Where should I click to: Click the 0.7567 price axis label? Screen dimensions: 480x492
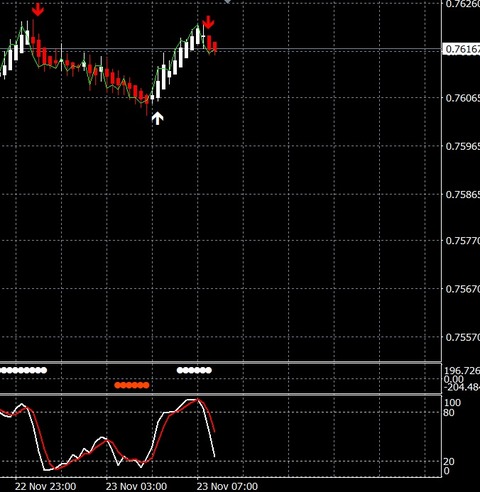pyautogui.click(x=462, y=289)
